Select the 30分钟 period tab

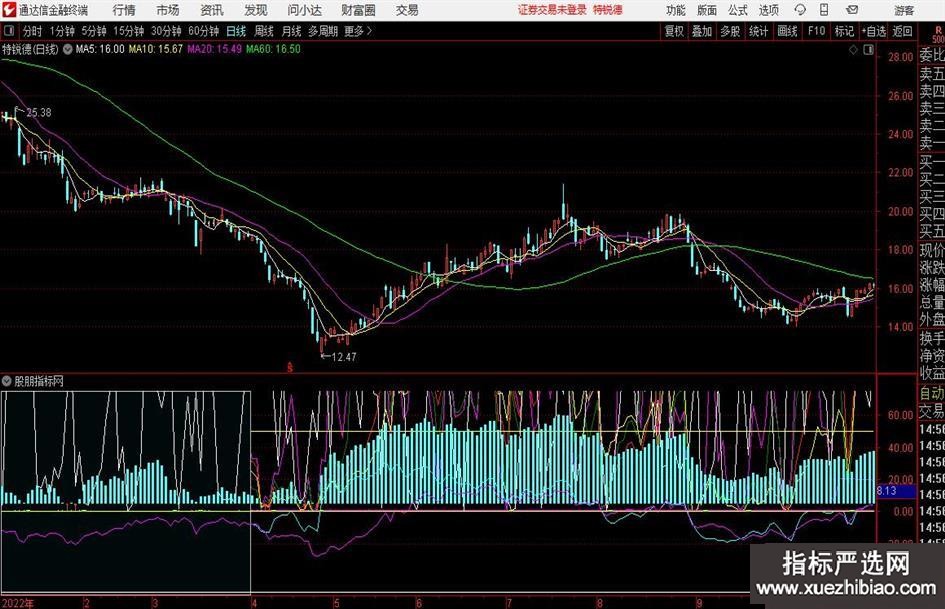pyautogui.click(x=166, y=31)
